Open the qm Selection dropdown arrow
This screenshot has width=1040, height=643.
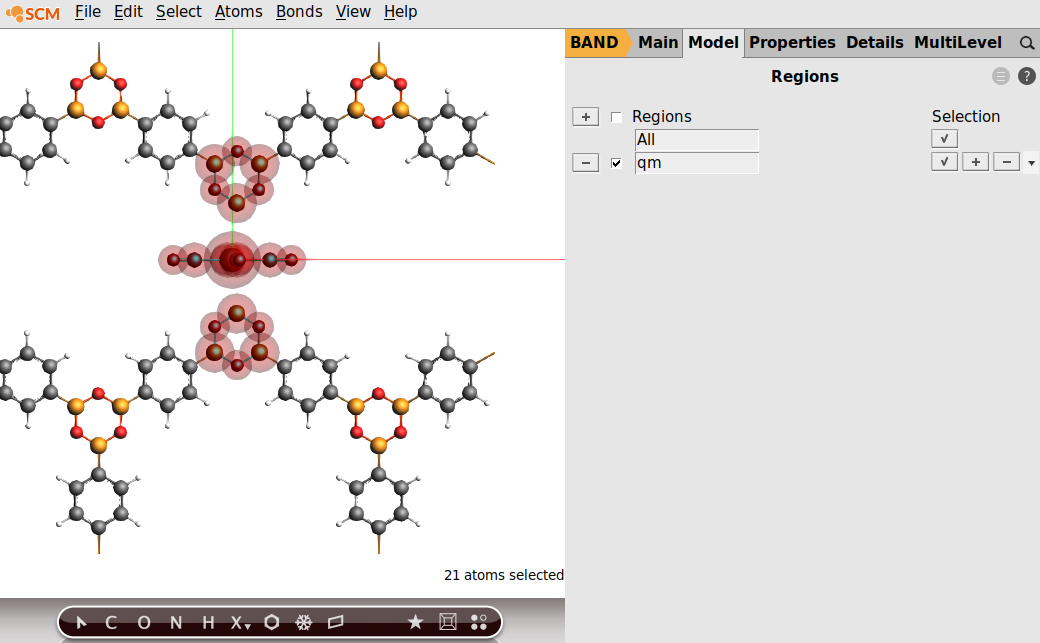click(x=1031, y=161)
